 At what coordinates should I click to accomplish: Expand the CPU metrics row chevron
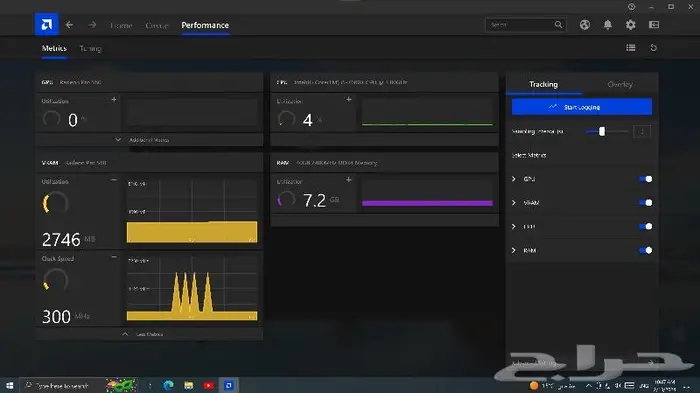(514, 226)
